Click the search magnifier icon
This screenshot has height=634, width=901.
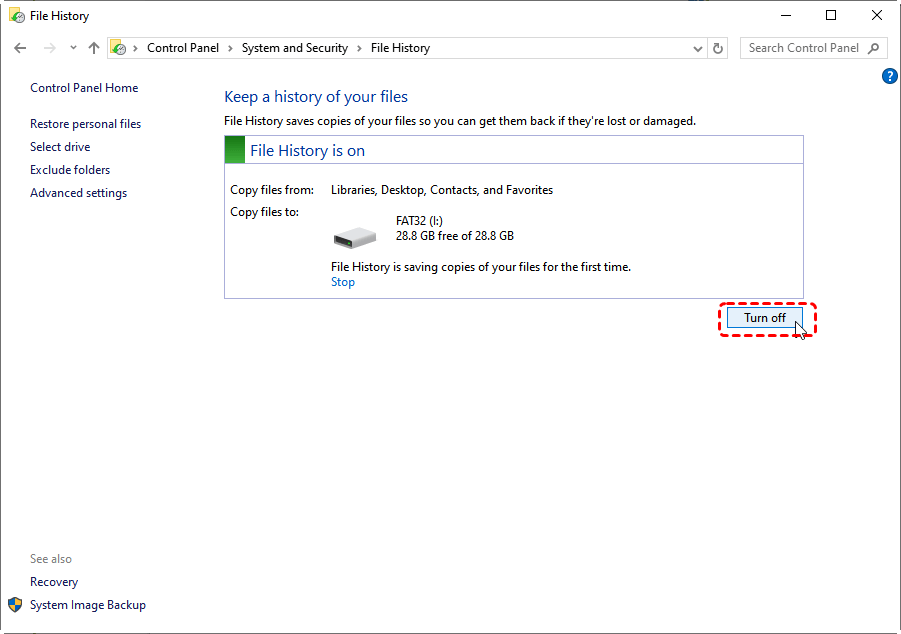(x=874, y=48)
